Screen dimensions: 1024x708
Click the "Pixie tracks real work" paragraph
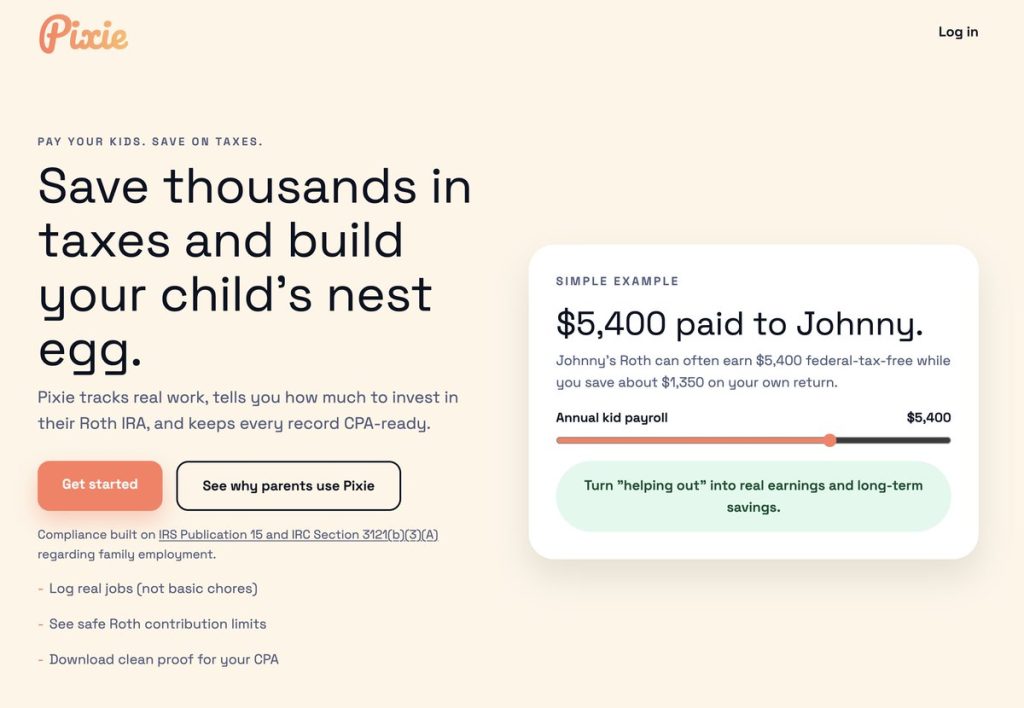click(247, 410)
